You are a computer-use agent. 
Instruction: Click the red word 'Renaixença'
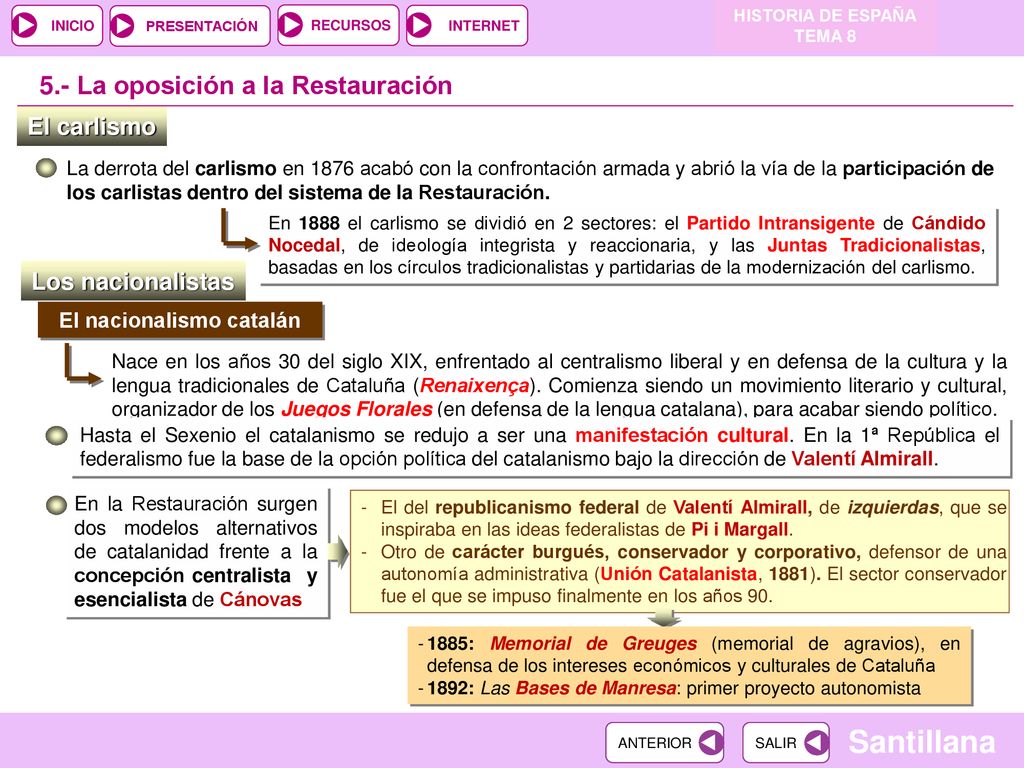click(x=475, y=386)
